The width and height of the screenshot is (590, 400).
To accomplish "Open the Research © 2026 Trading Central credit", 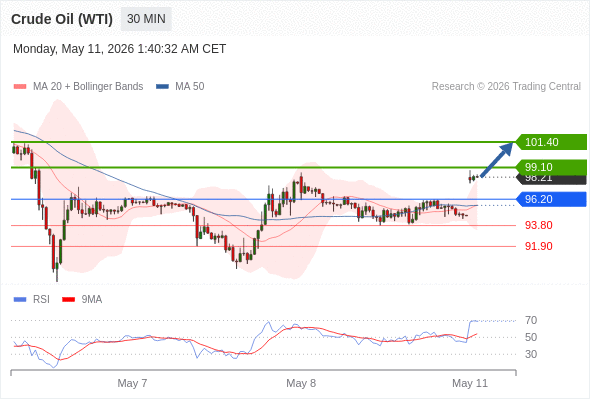I will tap(506, 87).
